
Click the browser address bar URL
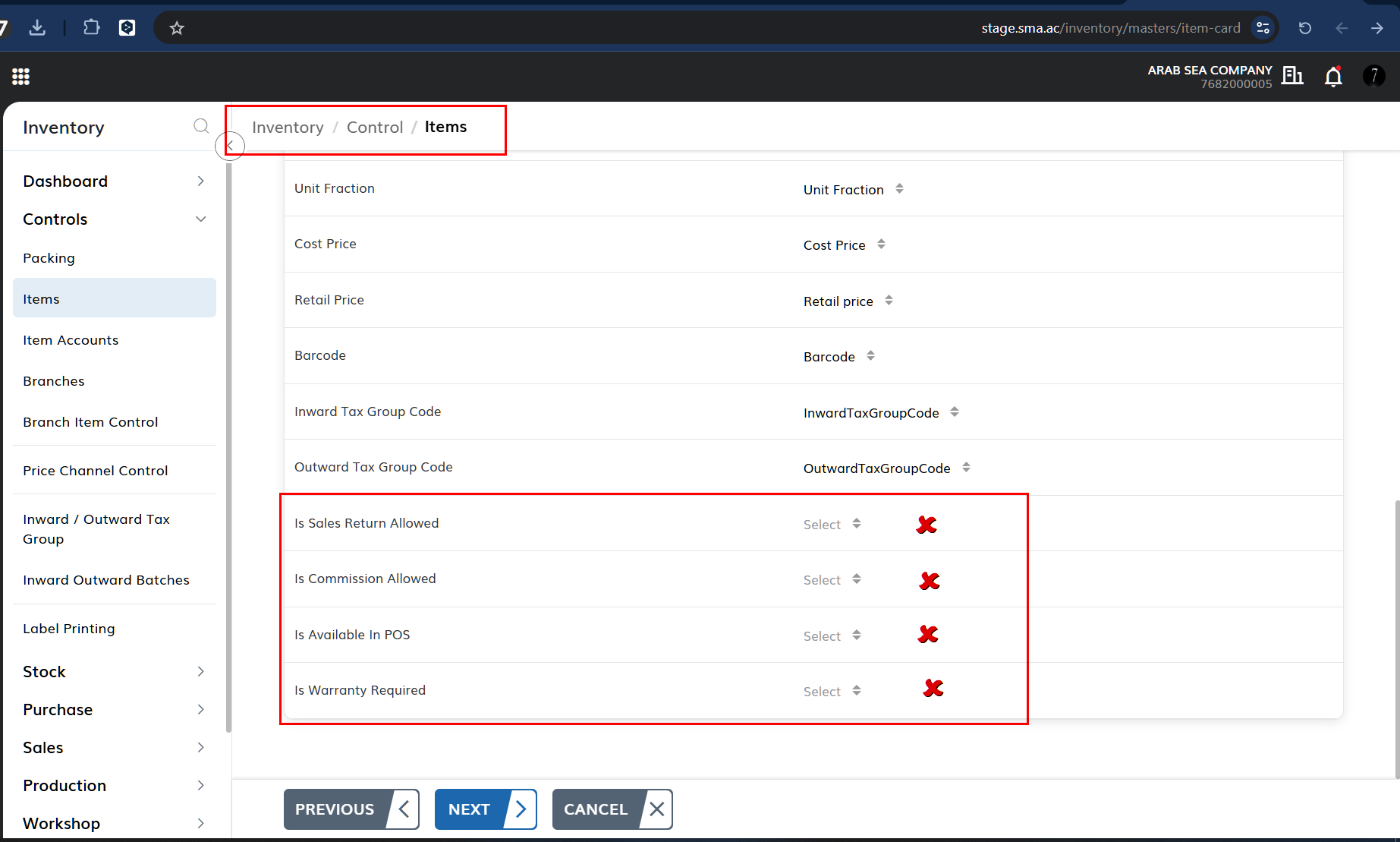pyautogui.click(x=1111, y=28)
